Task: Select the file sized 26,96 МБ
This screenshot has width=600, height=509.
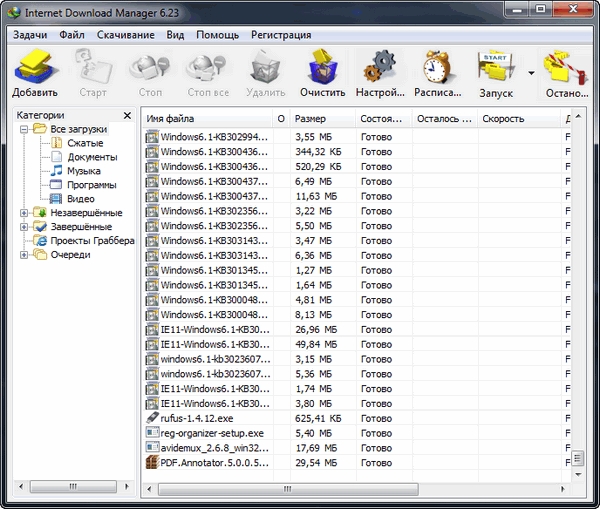Action: tap(358, 329)
